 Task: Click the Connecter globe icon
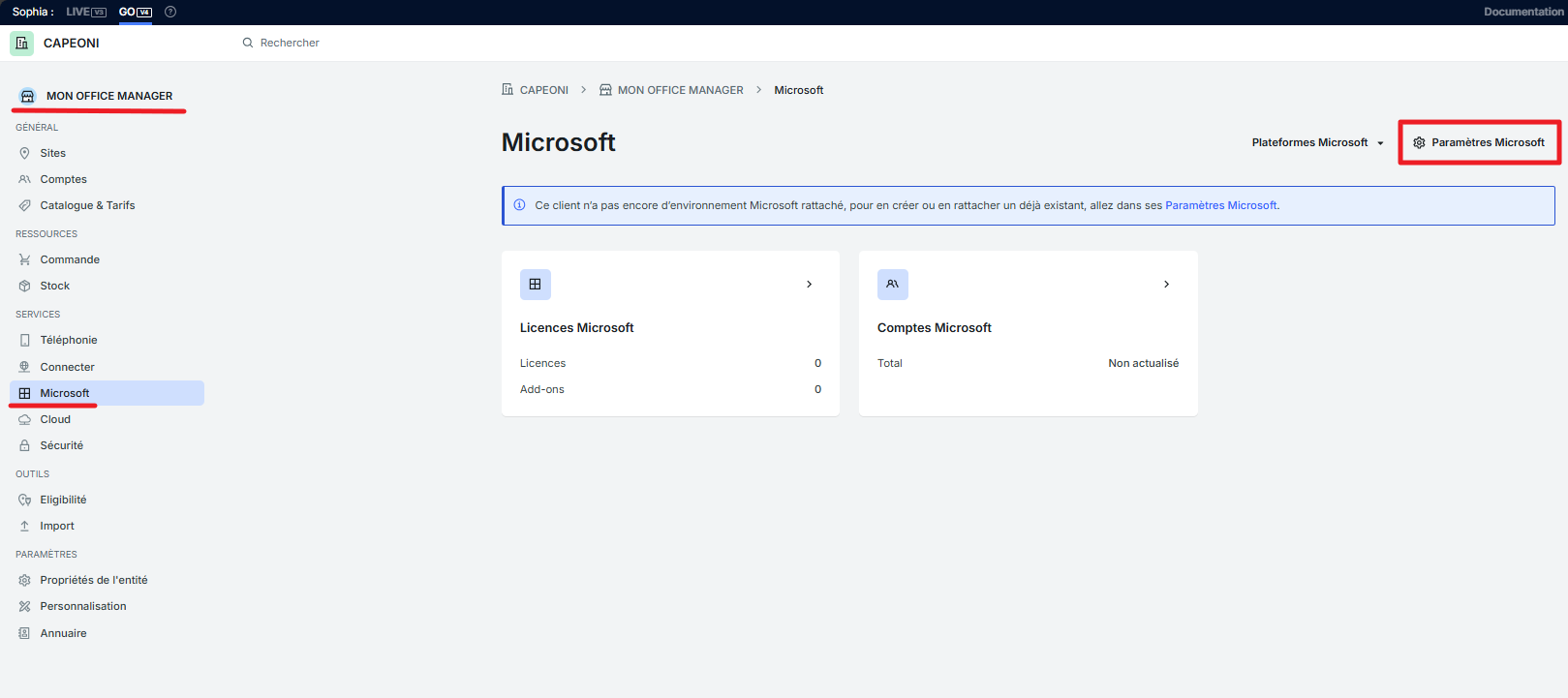coord(25,367)
